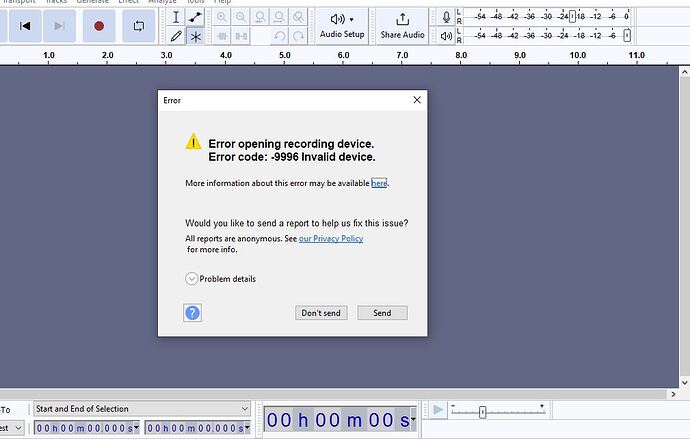The width and height of the screenshot is (690, 439).
Task: Click the Don't send button
Action: coord(321,313)
